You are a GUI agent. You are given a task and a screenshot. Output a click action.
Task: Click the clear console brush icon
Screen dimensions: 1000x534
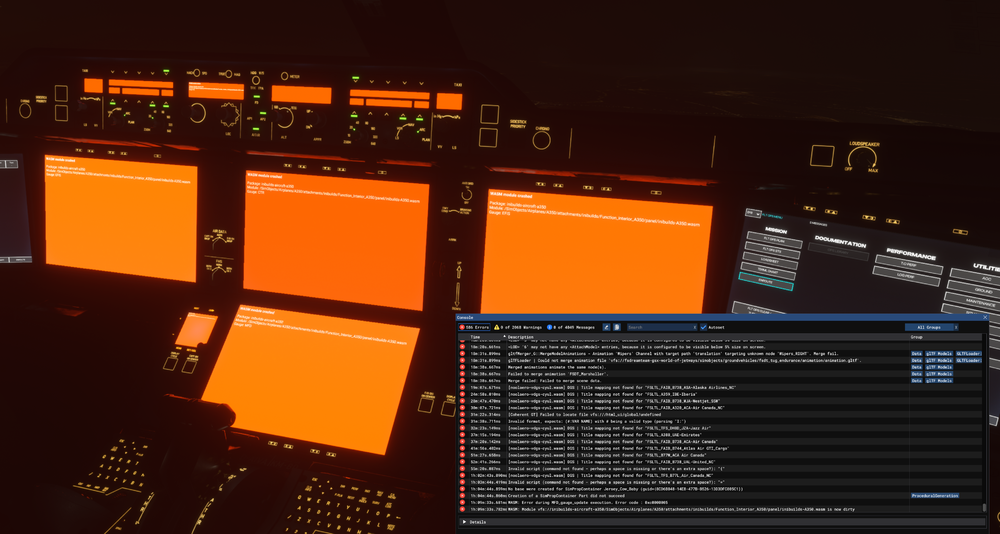[606, 327]
